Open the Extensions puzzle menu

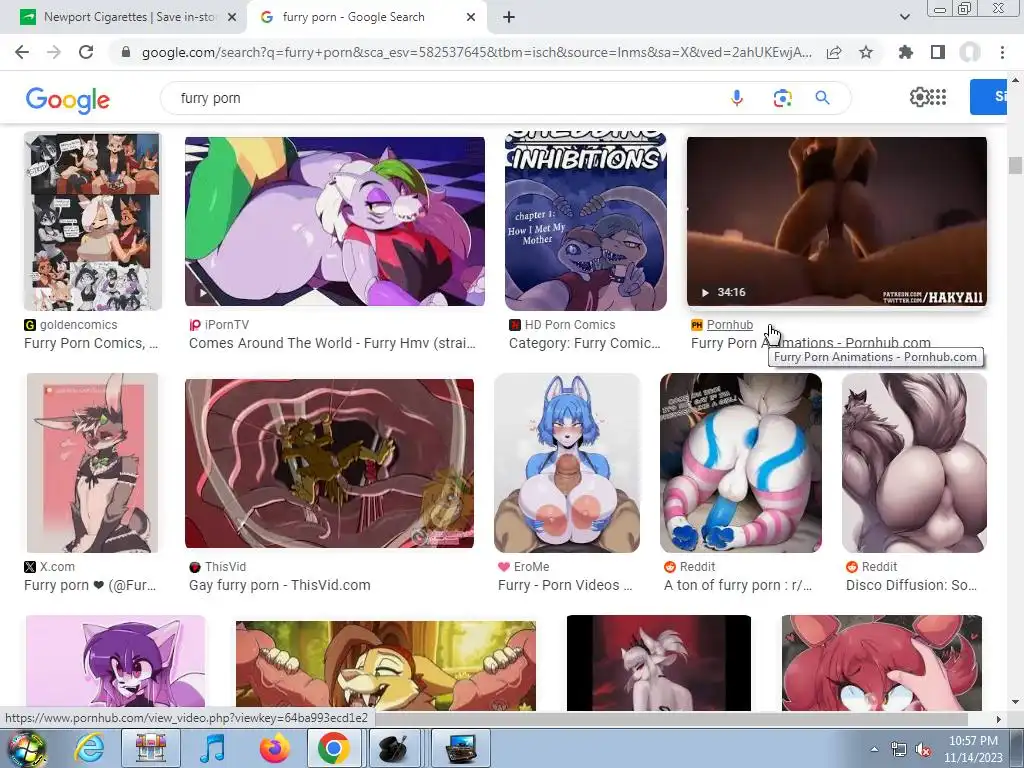pyautogui.click(x=906, y=52)
